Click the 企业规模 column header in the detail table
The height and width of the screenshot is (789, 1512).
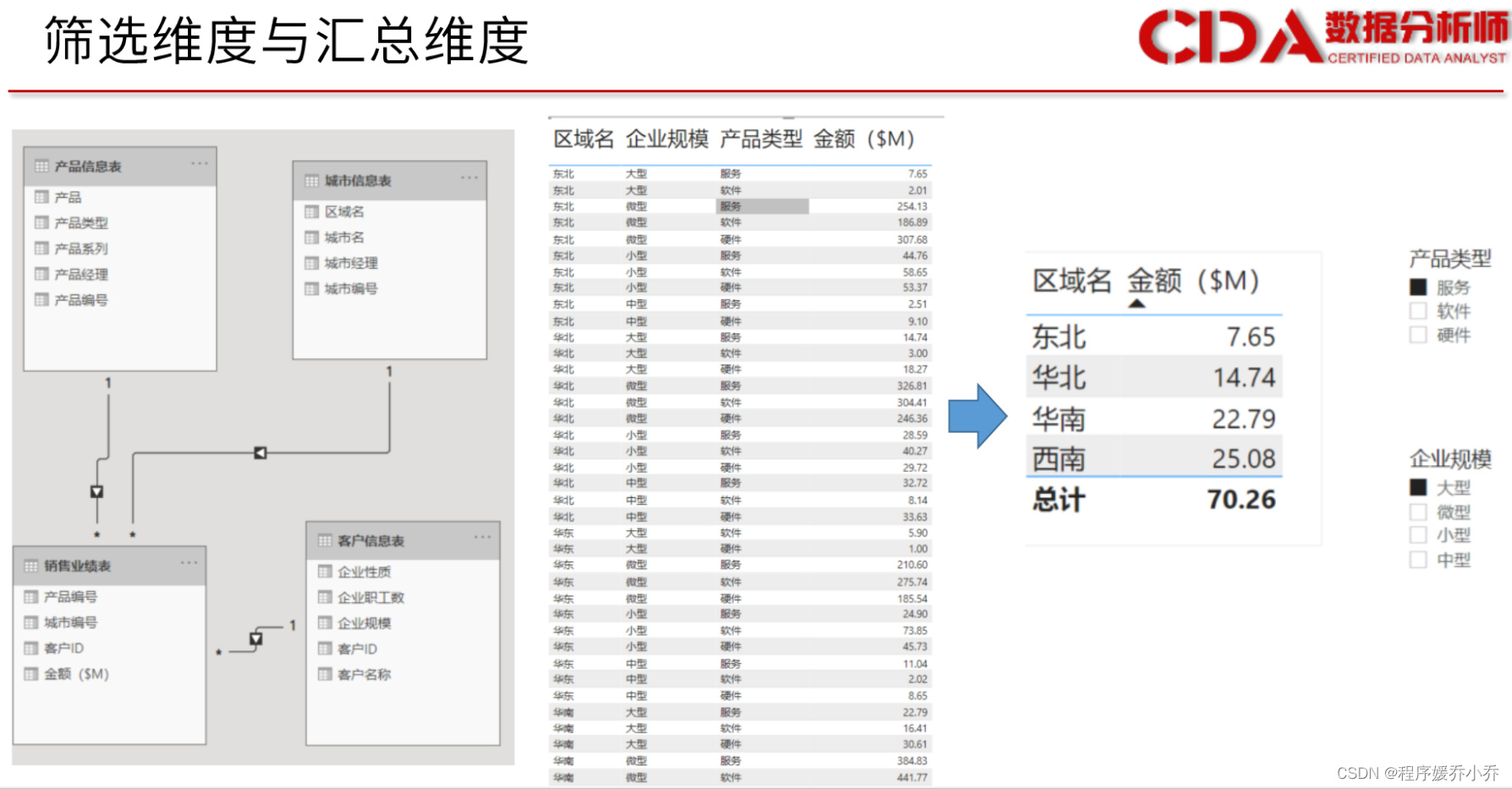[x=667, y=139]
